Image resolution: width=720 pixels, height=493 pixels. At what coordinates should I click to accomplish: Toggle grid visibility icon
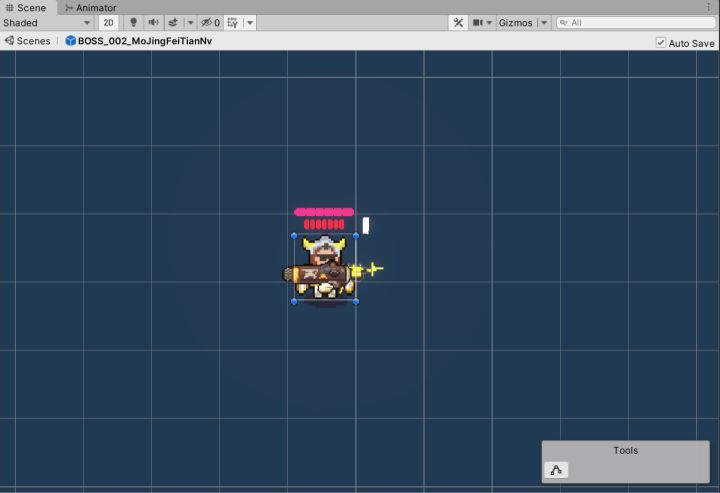coord(233,22)
